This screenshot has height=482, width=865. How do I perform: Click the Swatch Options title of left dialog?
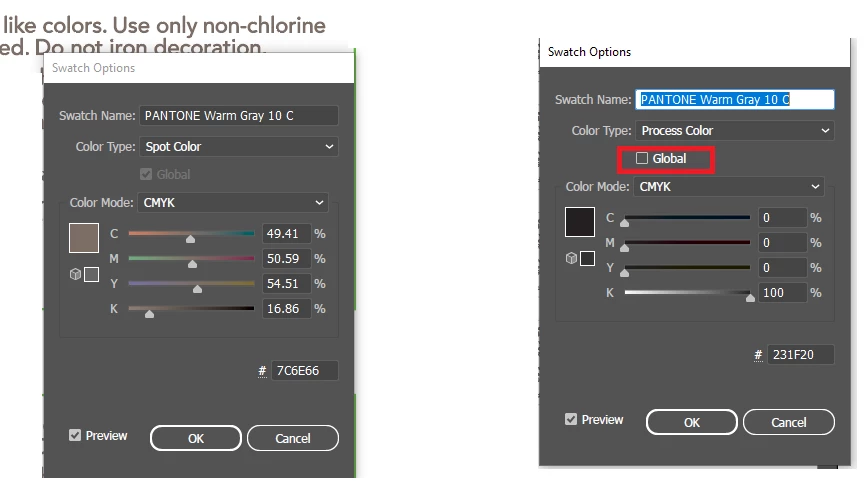(93, 68)
